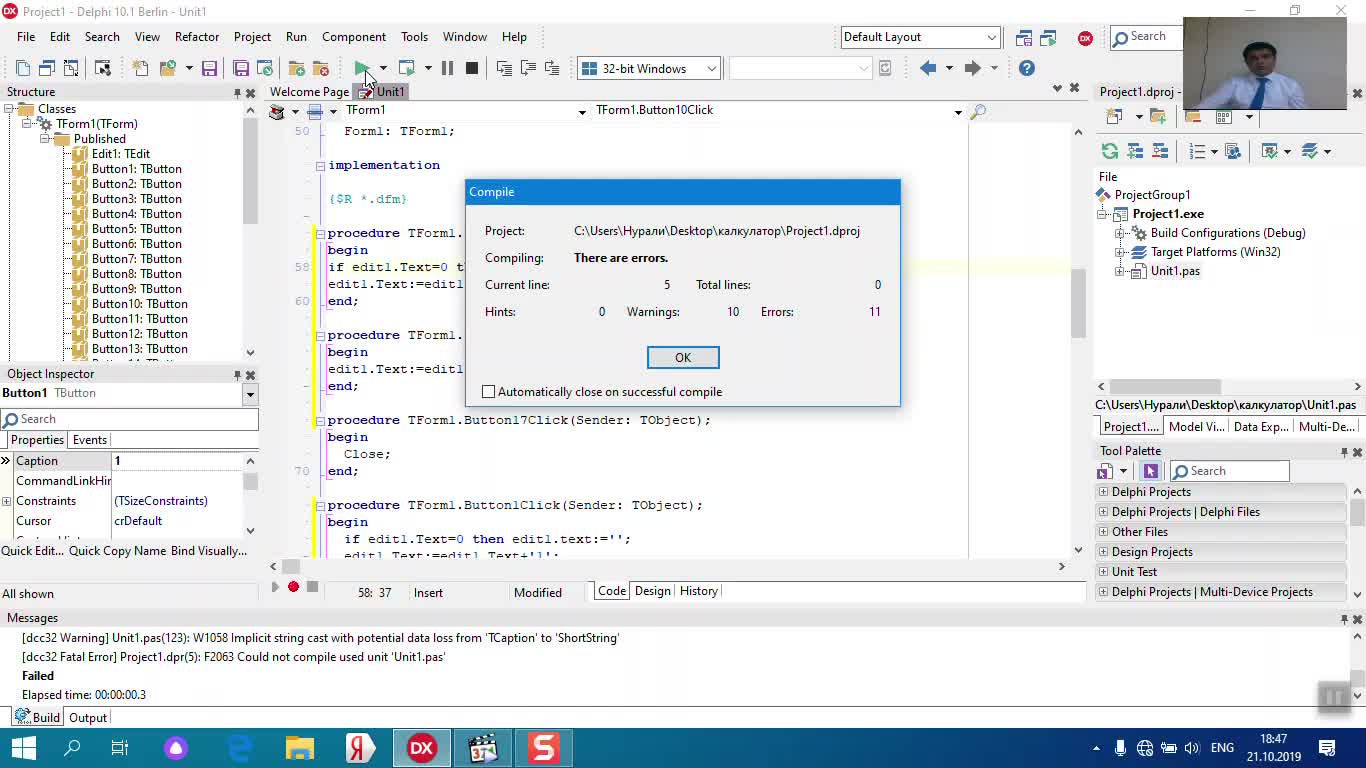Open DX Delphi app in taskbar
The image size is (1366, 768).
coord(422,748)
